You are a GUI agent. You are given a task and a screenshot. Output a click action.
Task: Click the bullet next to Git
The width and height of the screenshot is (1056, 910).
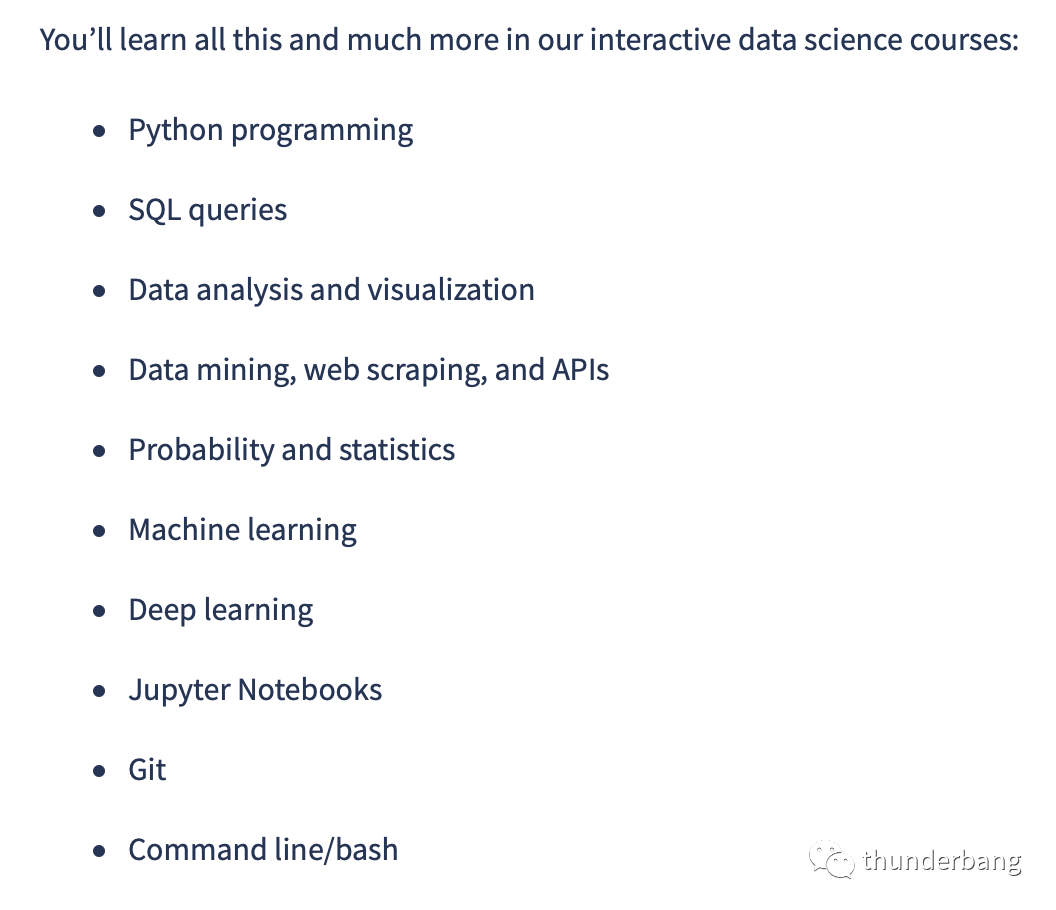[x=100, y=771]
